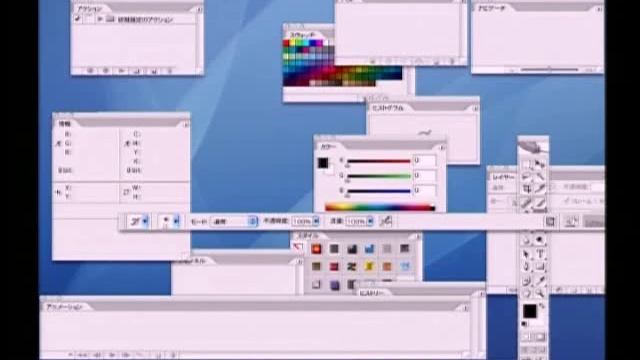Select the Slice tool in toolbox
640x360 pixels.
[x=540, y=189]
